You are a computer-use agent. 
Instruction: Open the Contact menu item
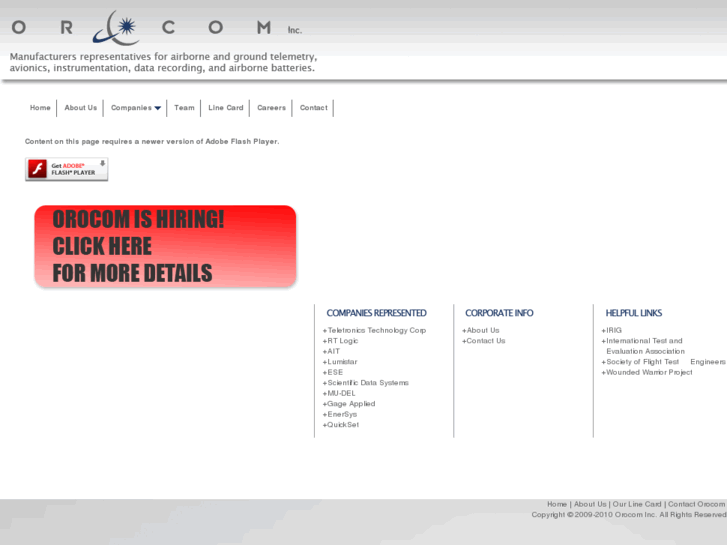coord(314,108)
